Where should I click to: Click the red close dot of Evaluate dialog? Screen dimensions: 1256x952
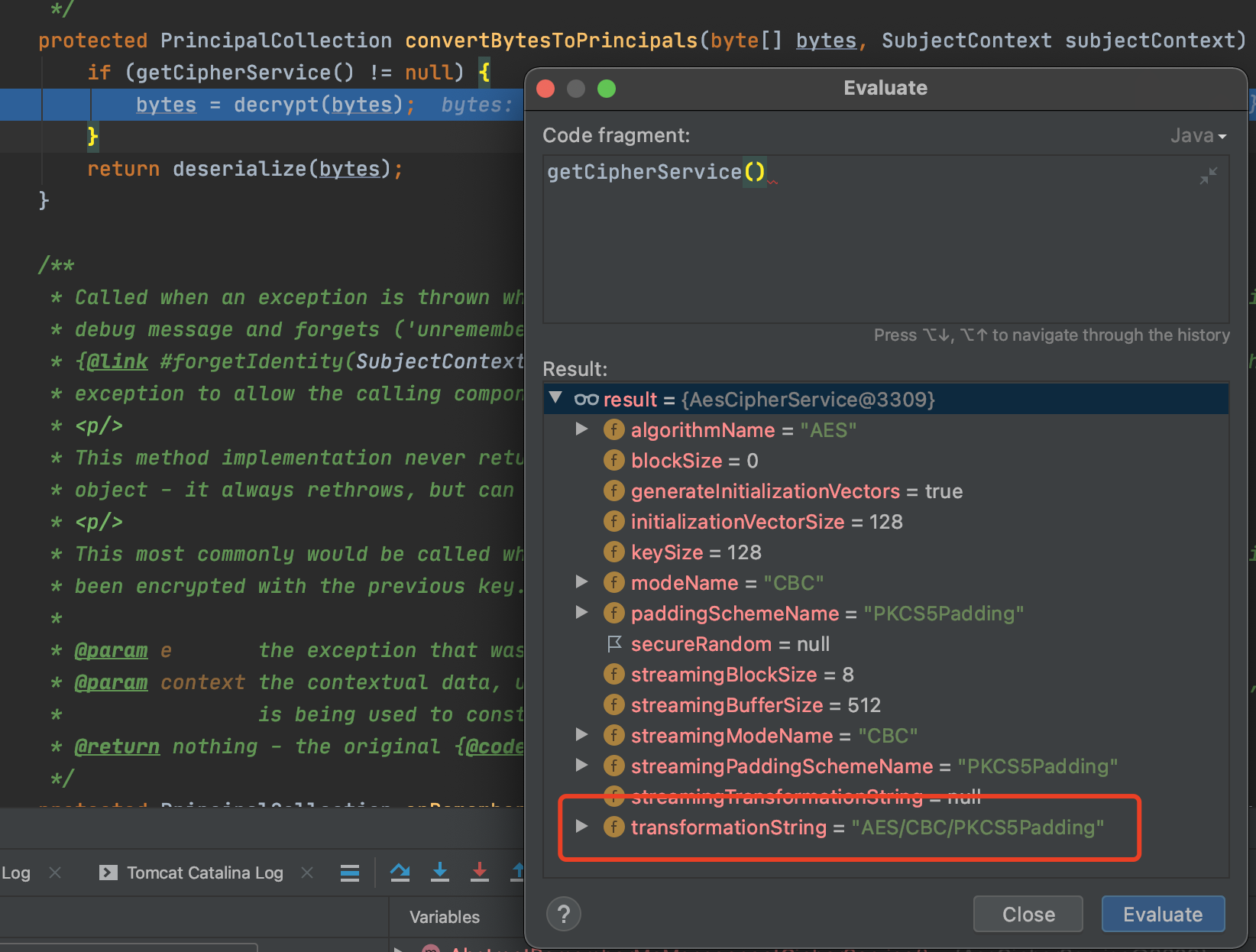click(545, 89)
